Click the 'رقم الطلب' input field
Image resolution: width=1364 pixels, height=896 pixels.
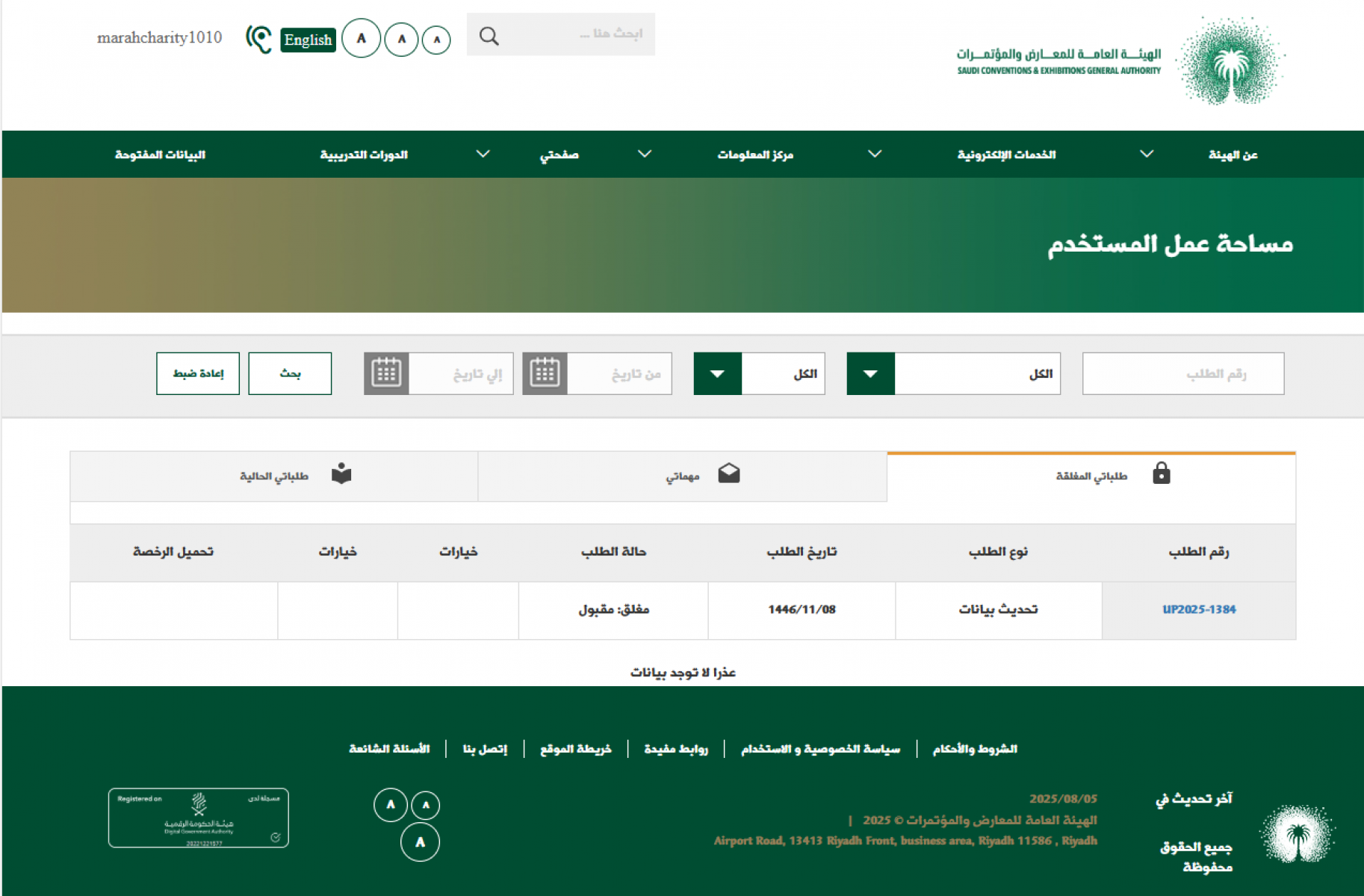click(1182, 373)
